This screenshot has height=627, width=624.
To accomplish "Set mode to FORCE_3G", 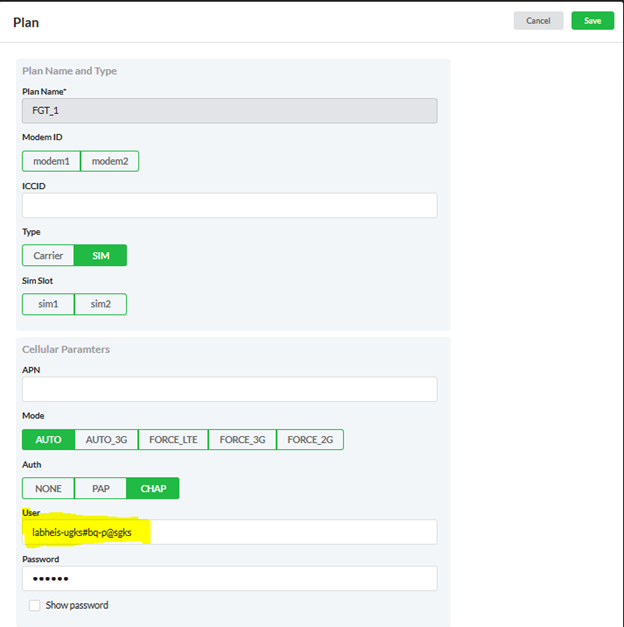I will [242, 439].
